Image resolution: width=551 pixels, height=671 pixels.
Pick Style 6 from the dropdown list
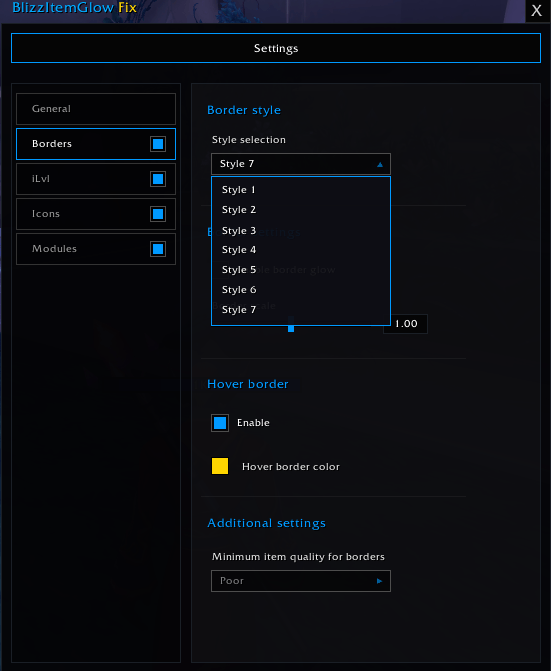(x=301, y=290)
